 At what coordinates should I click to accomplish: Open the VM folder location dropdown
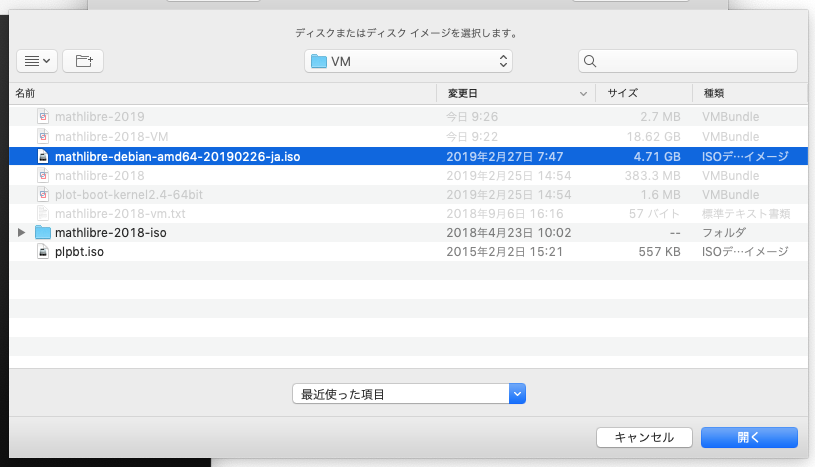point(408,62)
